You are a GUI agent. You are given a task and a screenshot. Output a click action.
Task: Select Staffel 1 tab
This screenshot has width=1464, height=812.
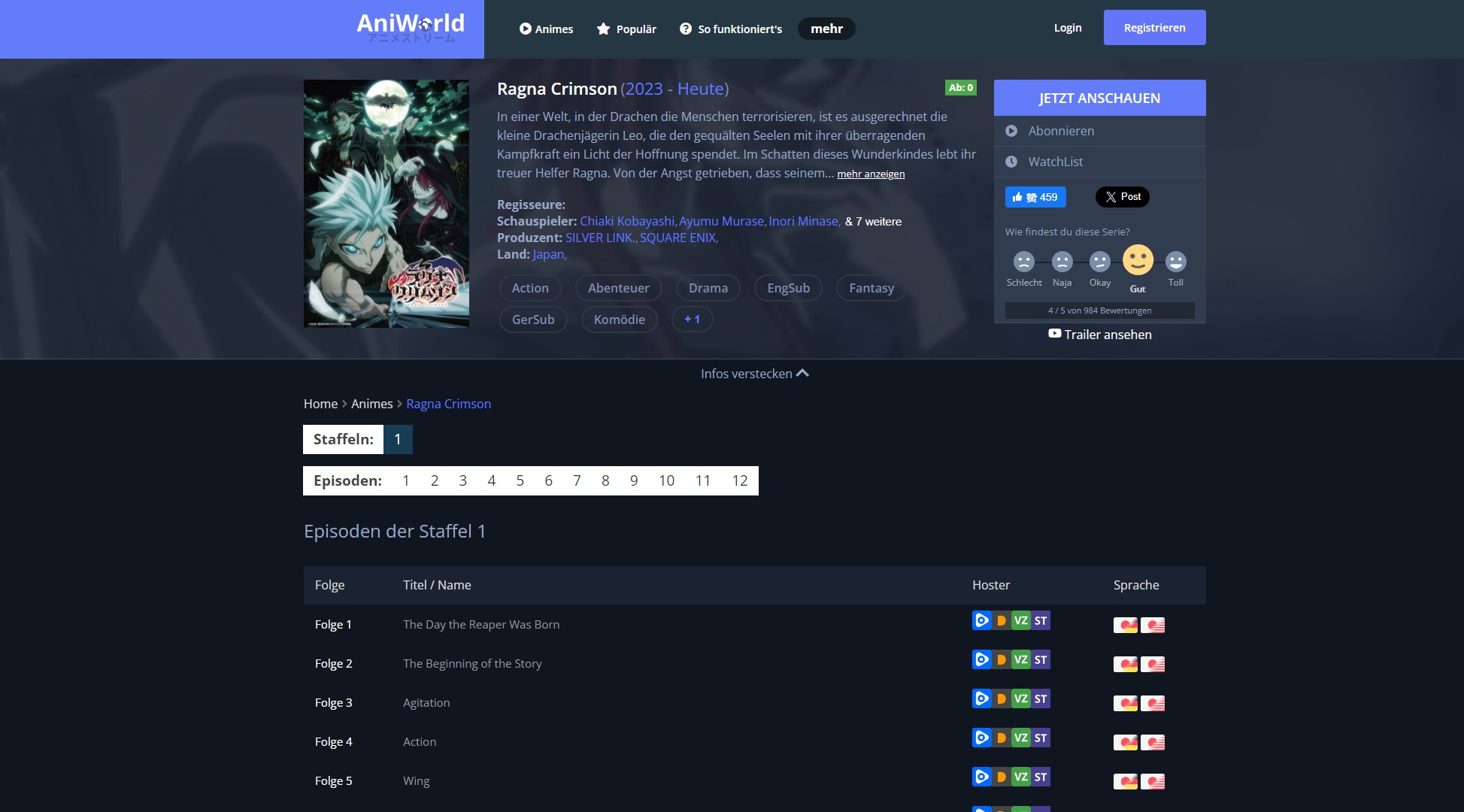pos(398,439)
